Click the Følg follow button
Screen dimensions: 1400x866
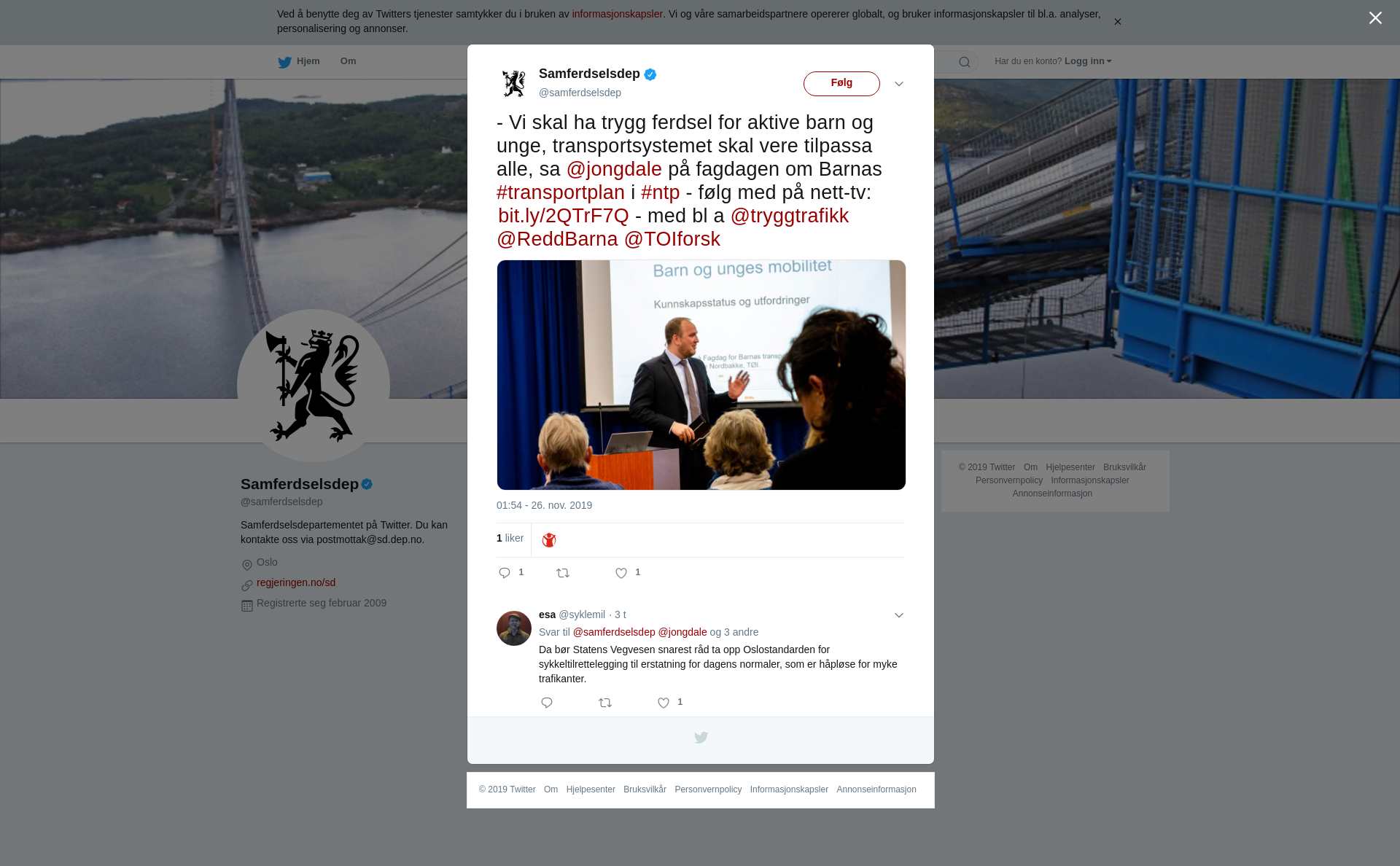click(x=841, y=84)
